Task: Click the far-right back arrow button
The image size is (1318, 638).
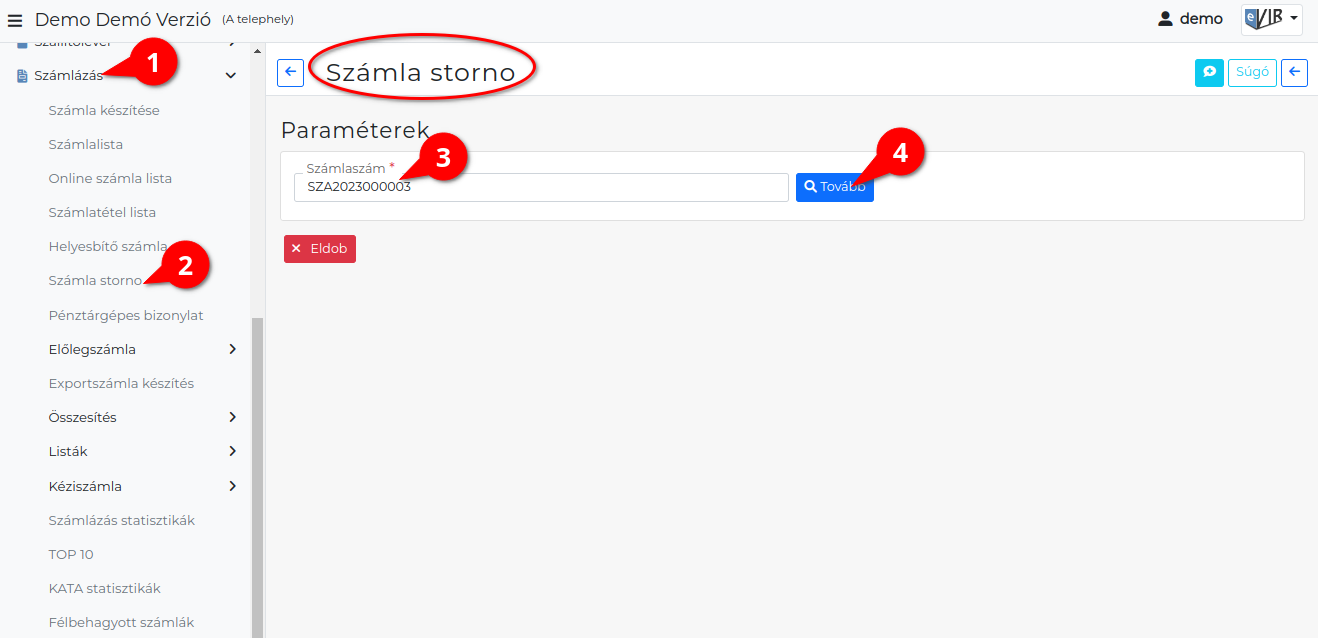Action: tap(1294, 72)
